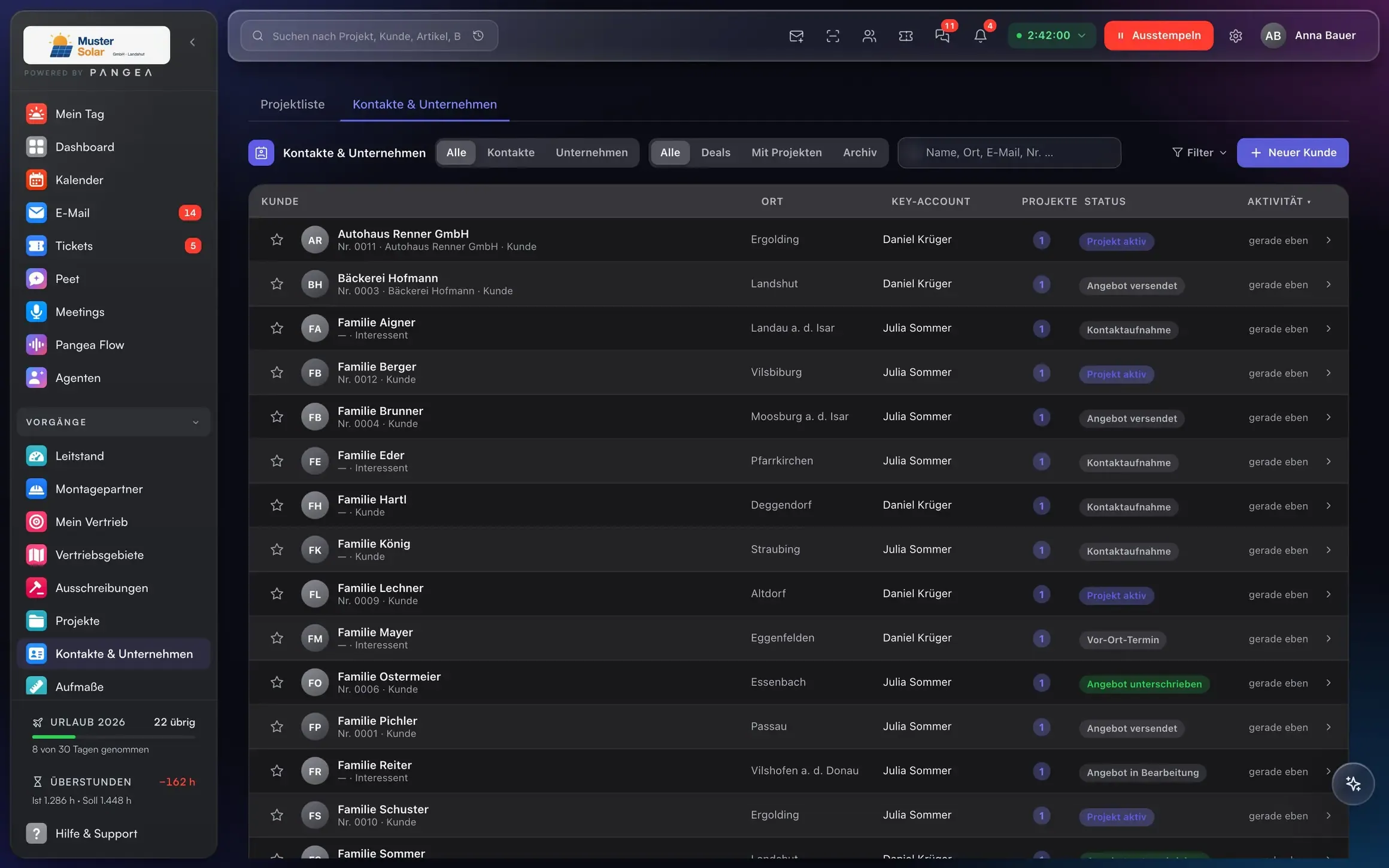Sort by Aktivität column header
Image resolution: width=1389 pixels, height=868 pixels.
pyautogui.click(x=1279, y=202)
